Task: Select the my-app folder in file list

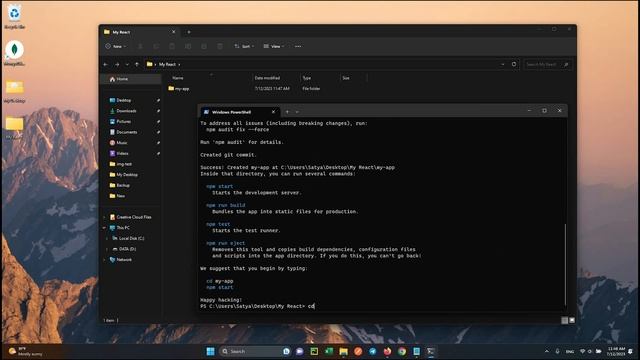Action: pos(179,89)
